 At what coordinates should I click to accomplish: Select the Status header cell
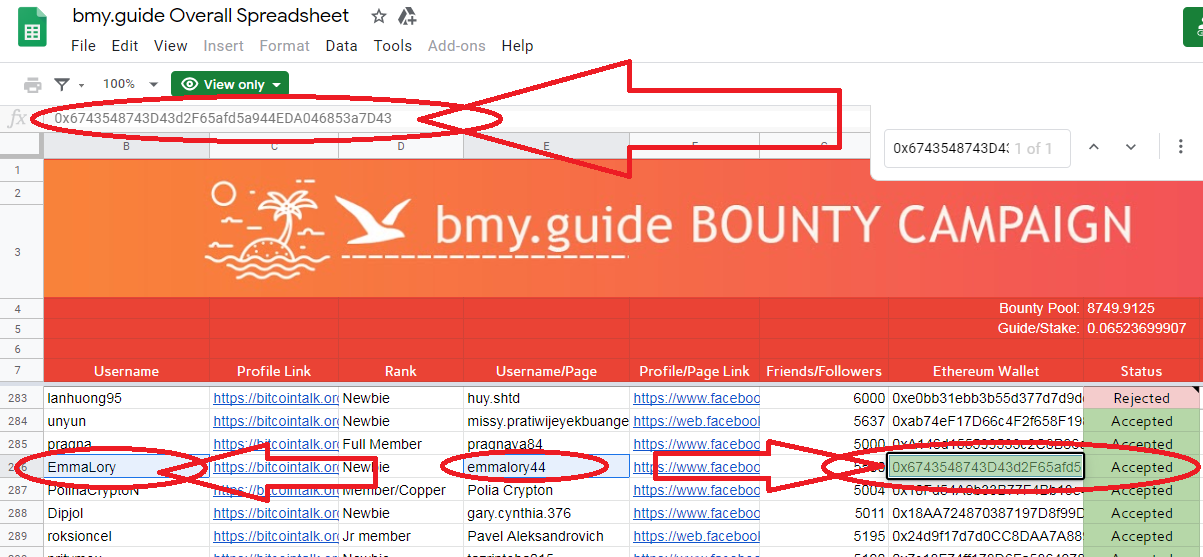[1141, 371]
